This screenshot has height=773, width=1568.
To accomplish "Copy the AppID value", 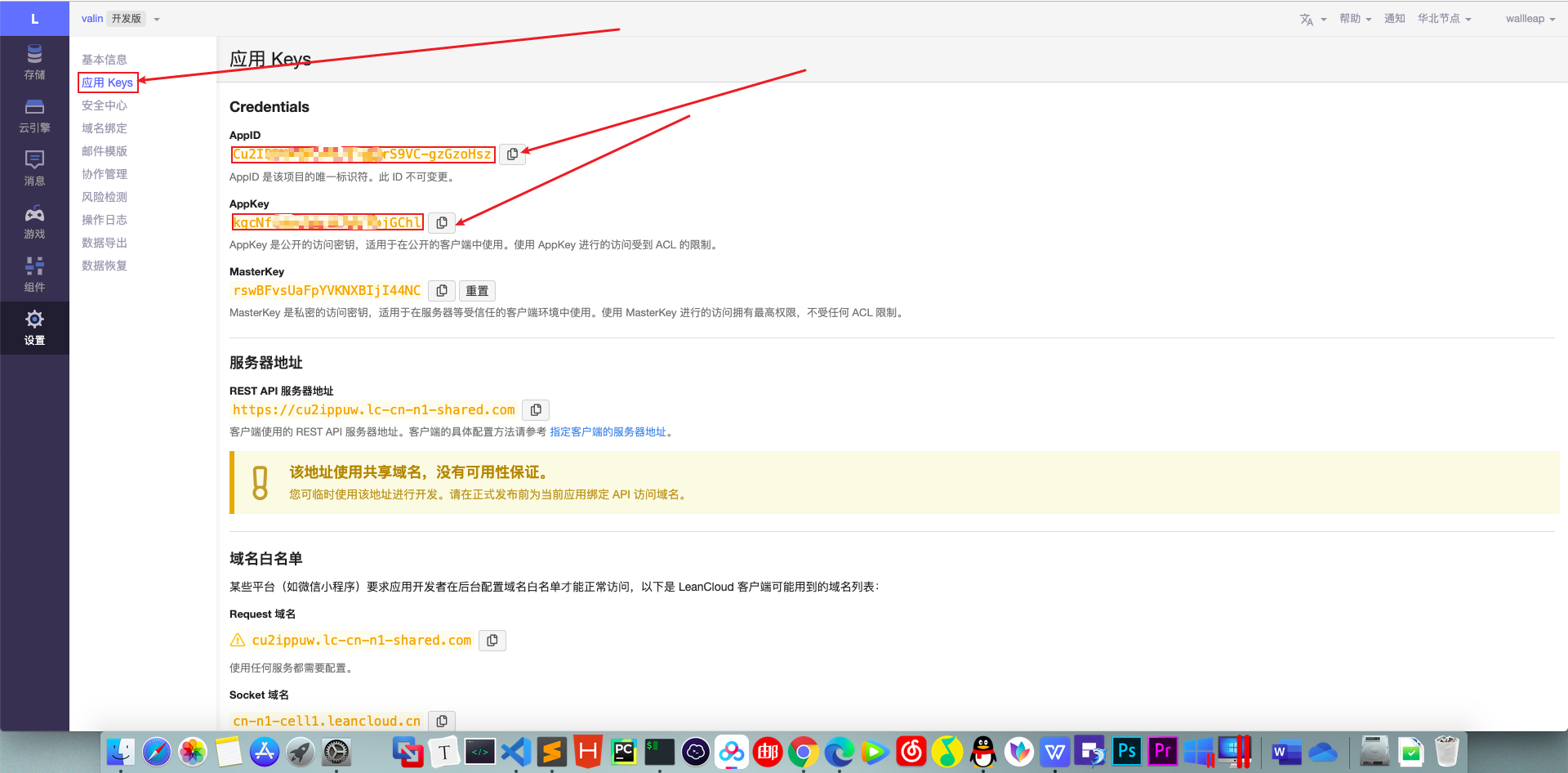I will (x=512, y=154).
